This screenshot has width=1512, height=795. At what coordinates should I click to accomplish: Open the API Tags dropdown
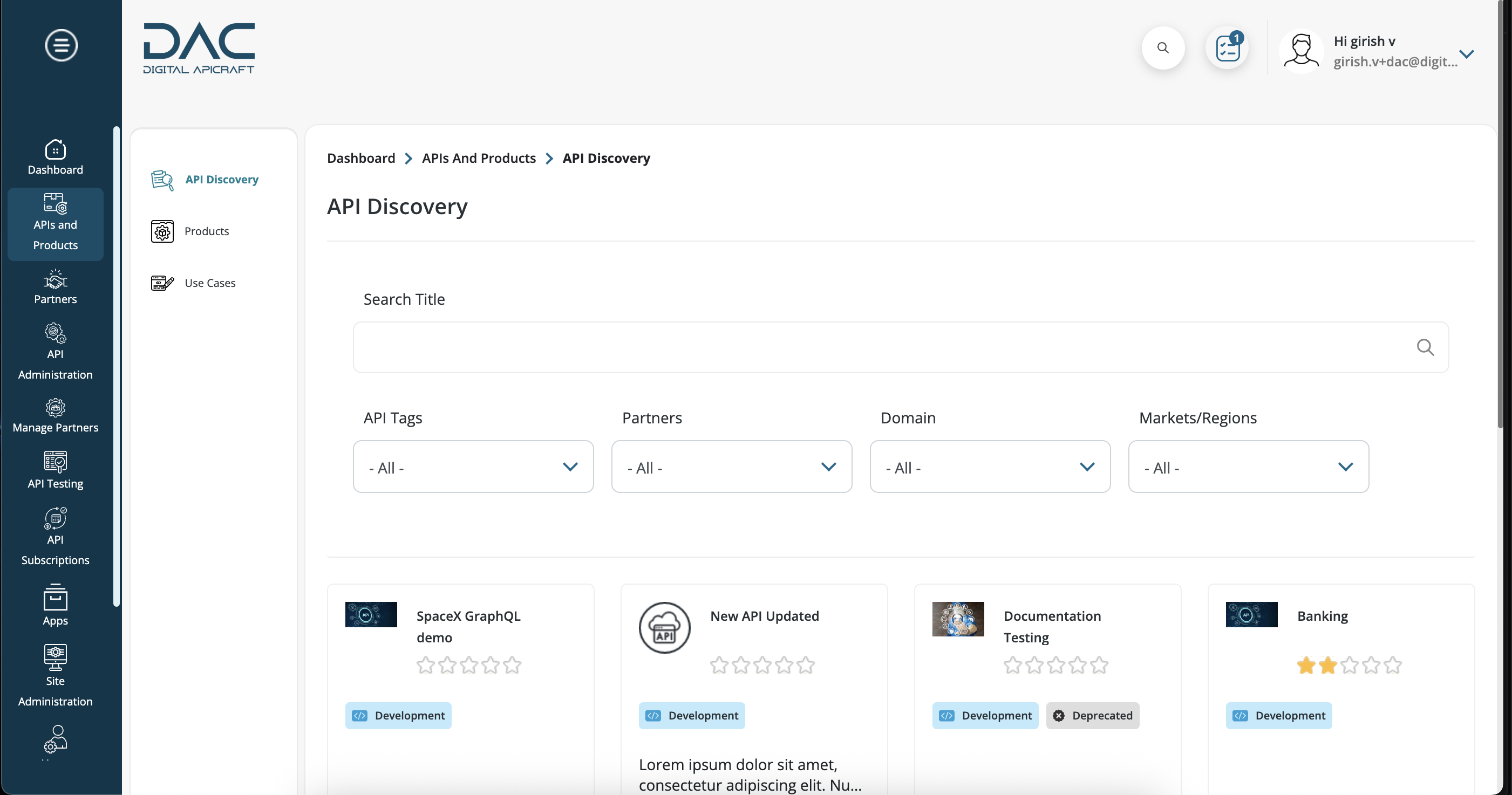(x=473, y=467)
